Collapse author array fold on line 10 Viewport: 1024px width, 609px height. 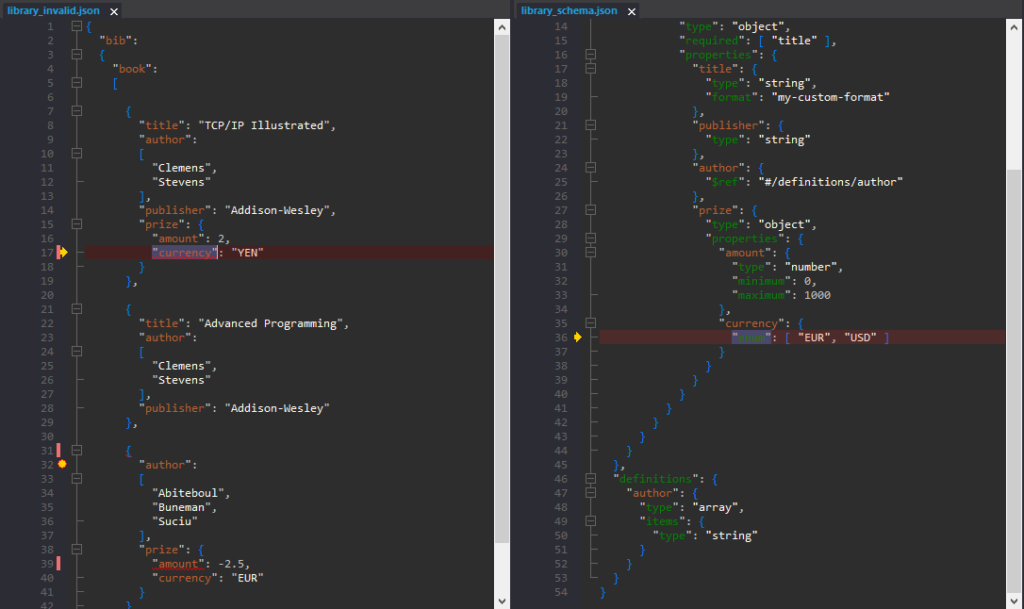76,153
